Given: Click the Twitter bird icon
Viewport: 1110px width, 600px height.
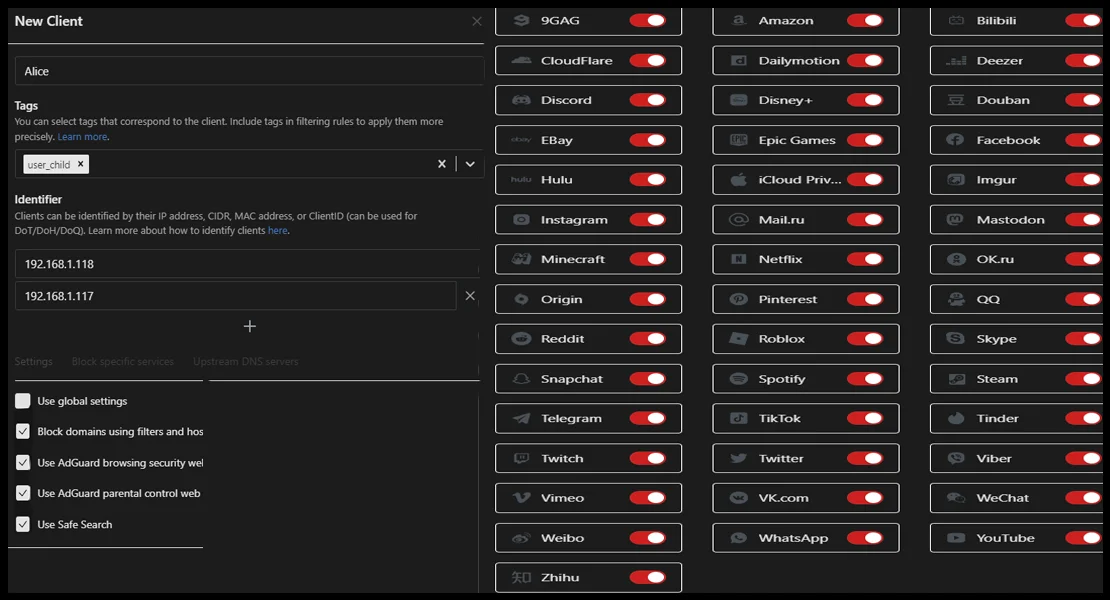Looking at the screenshot, I should [739, 458].
